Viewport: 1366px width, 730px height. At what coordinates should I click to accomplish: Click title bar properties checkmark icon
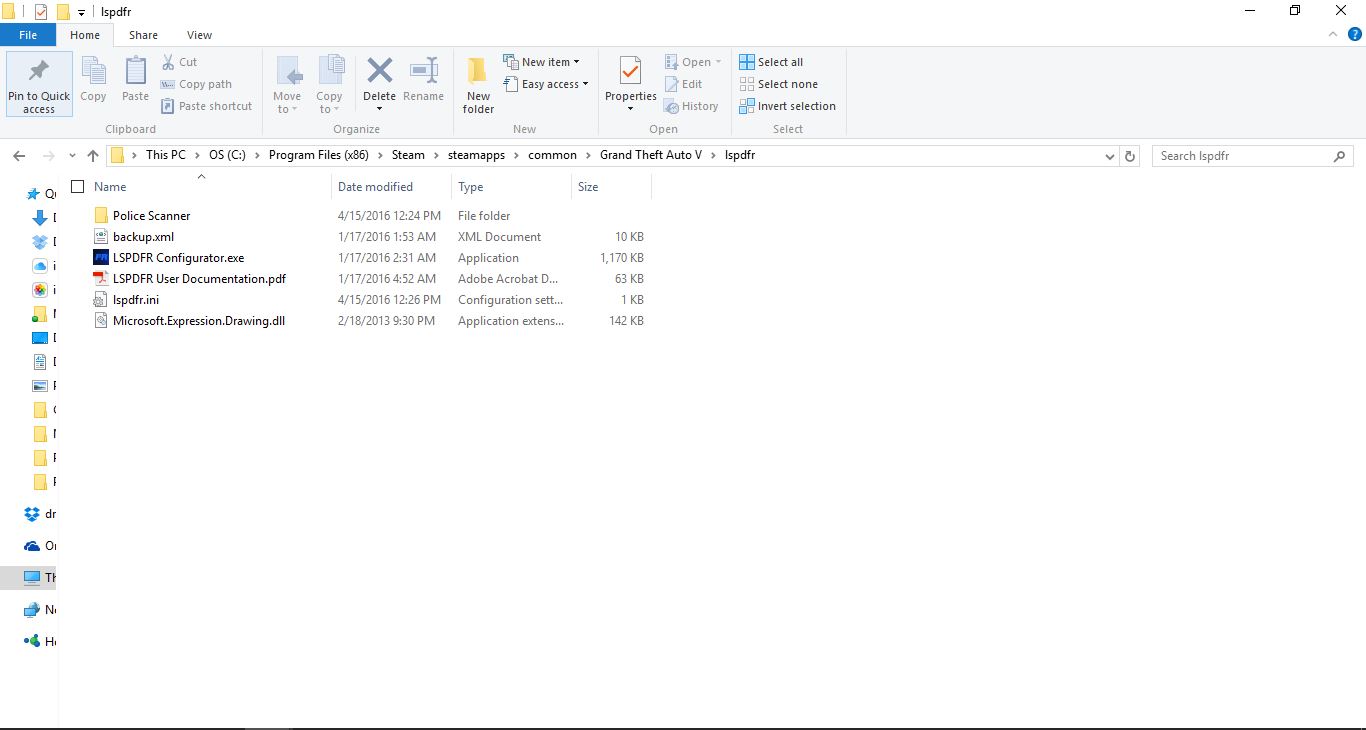(41, 12)
